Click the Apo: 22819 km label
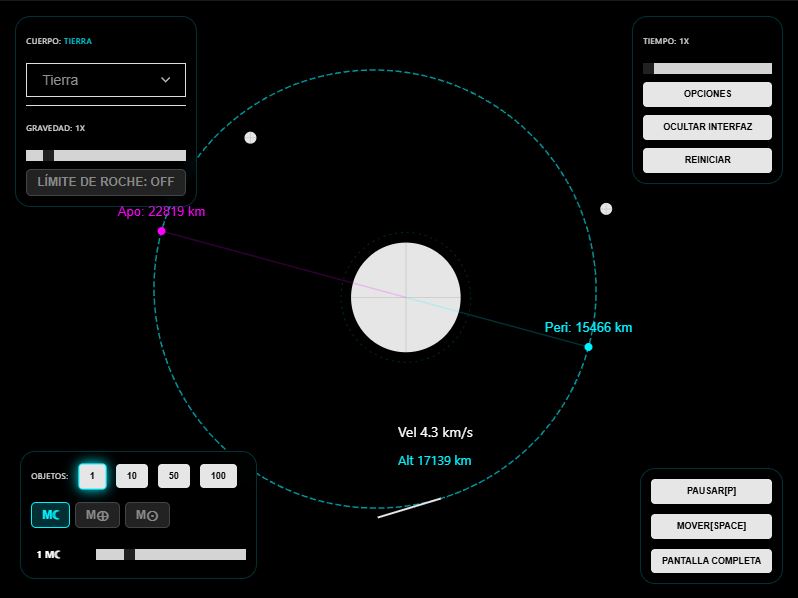 [x=161, y=211]
